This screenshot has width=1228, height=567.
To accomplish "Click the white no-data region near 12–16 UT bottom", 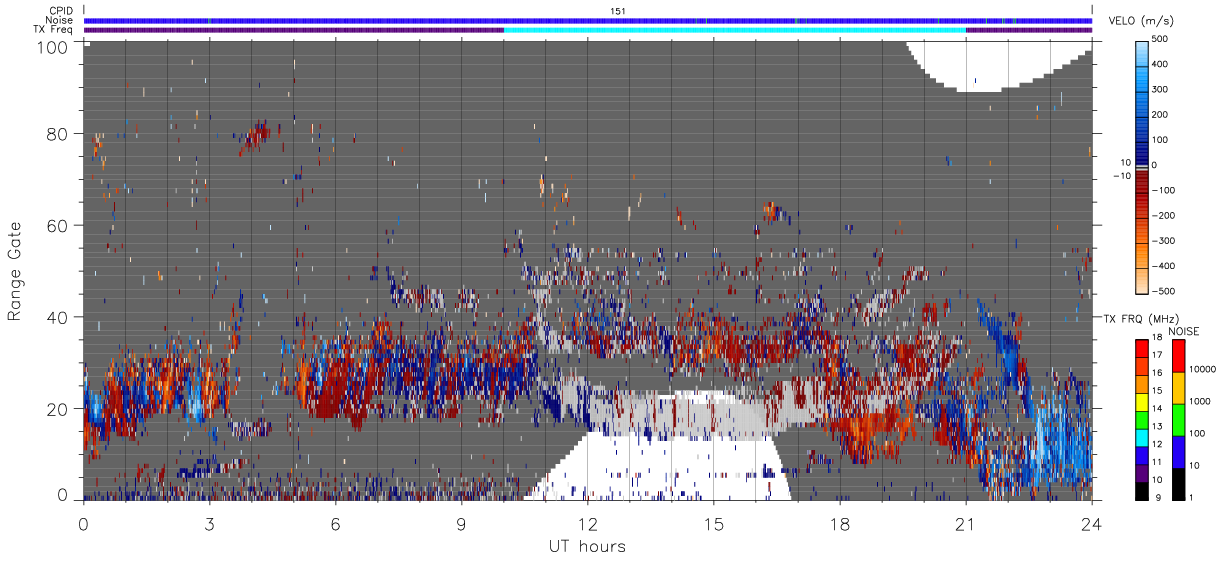I will (x=665, y=466).
